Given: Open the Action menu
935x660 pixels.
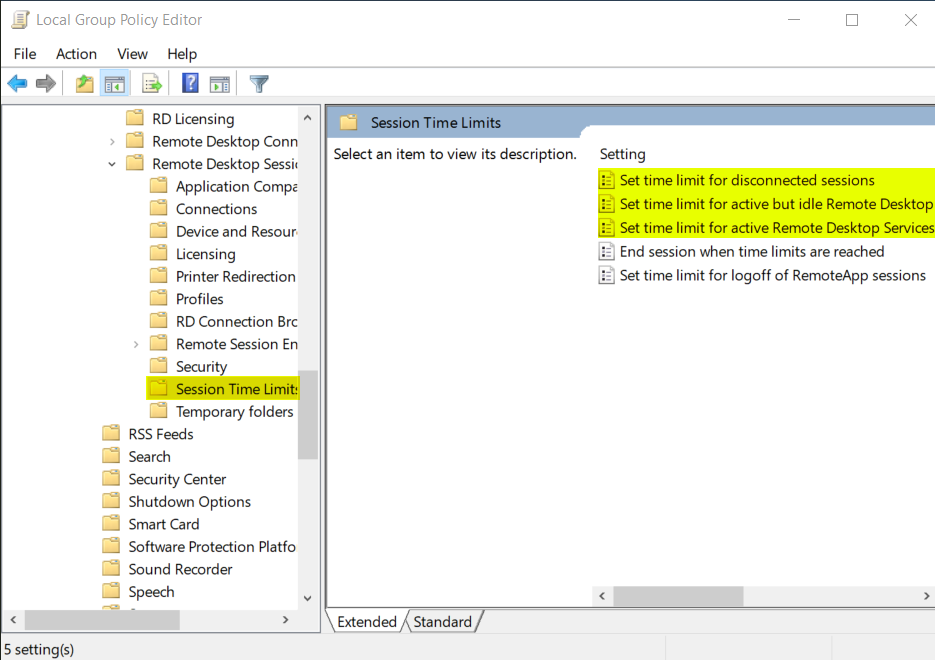Looking at the screenshot, I should coord(76,54).
